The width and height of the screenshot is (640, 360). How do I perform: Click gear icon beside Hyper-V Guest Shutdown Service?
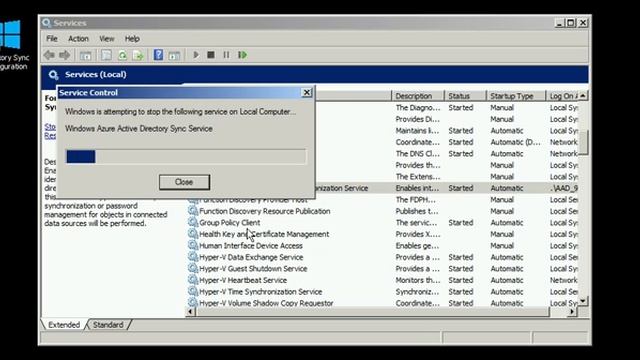click(193, 269)
